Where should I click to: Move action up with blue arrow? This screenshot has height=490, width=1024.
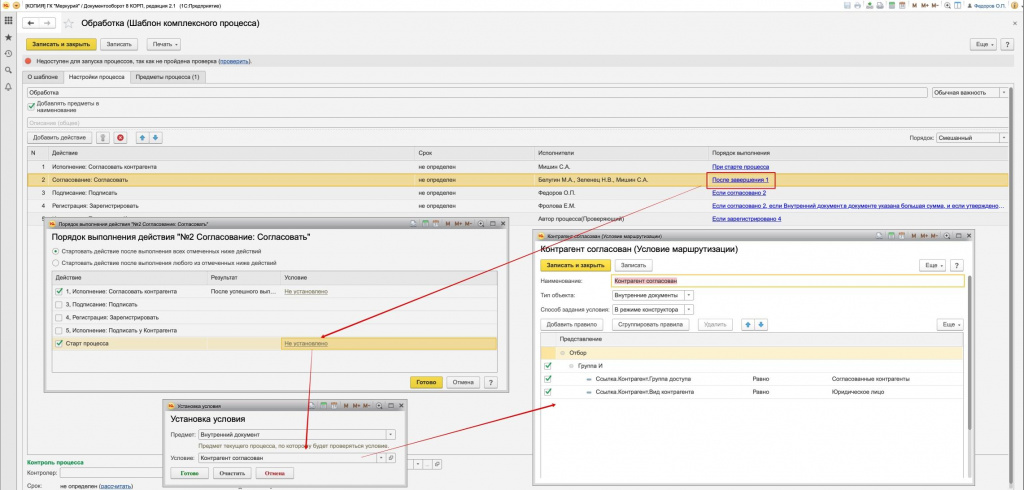coord(141,137)
